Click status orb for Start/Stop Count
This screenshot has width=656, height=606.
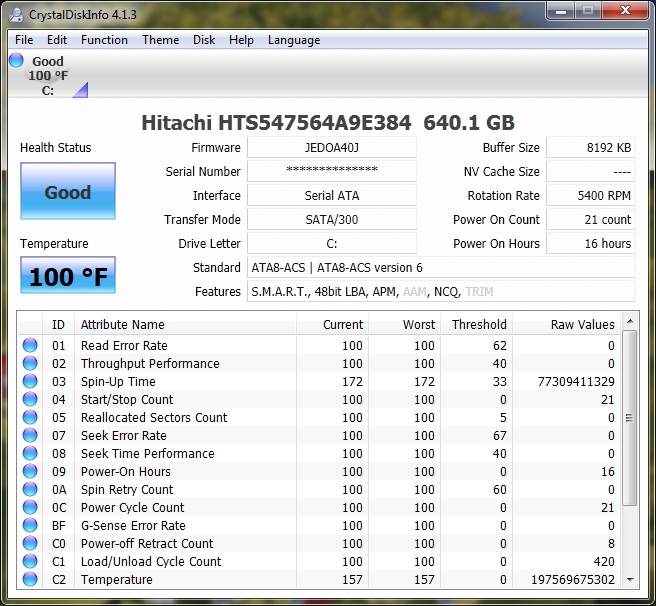coord(30,399)
